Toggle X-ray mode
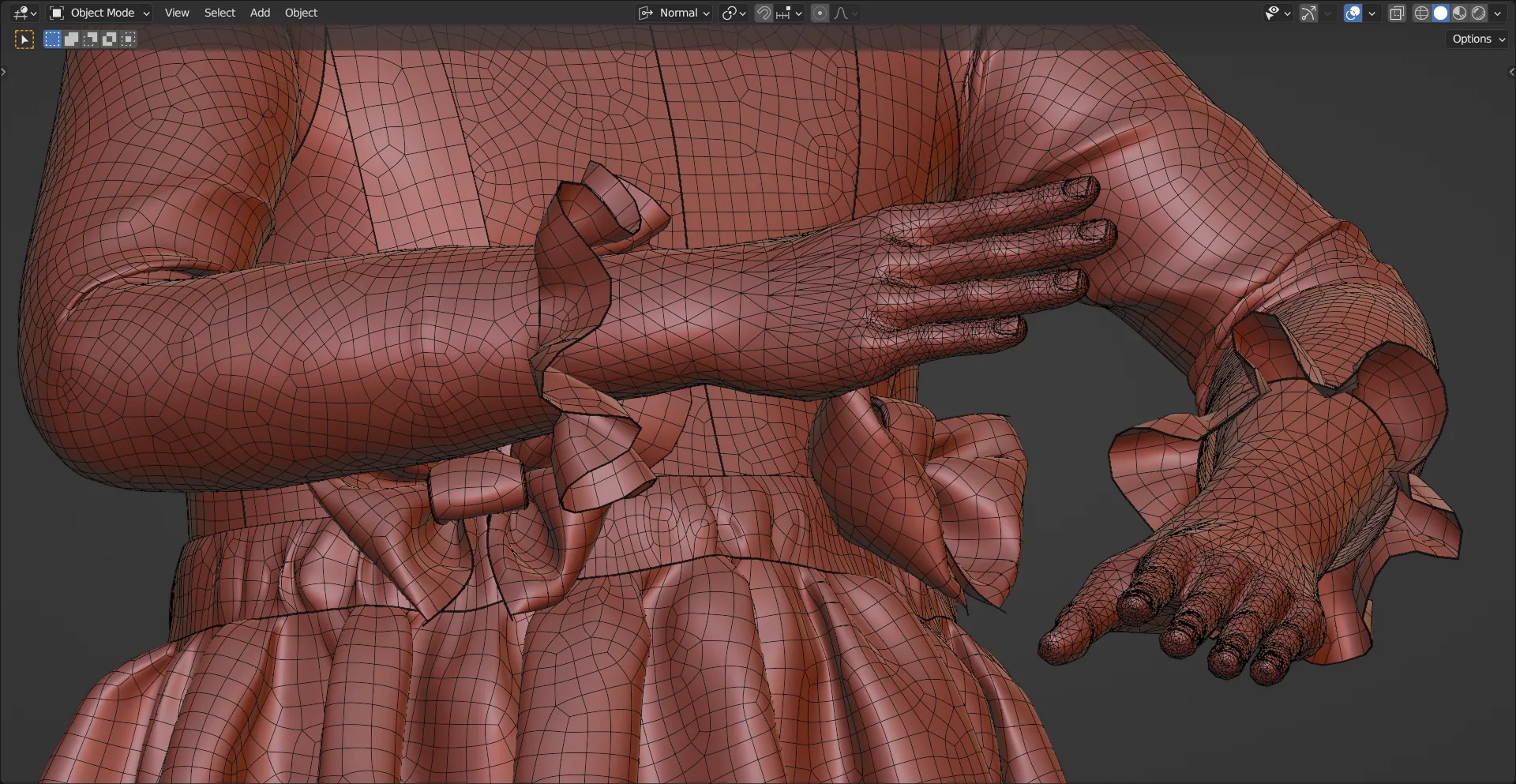Viewport: 1516px width, 784px height. [x=1397, y=13]
